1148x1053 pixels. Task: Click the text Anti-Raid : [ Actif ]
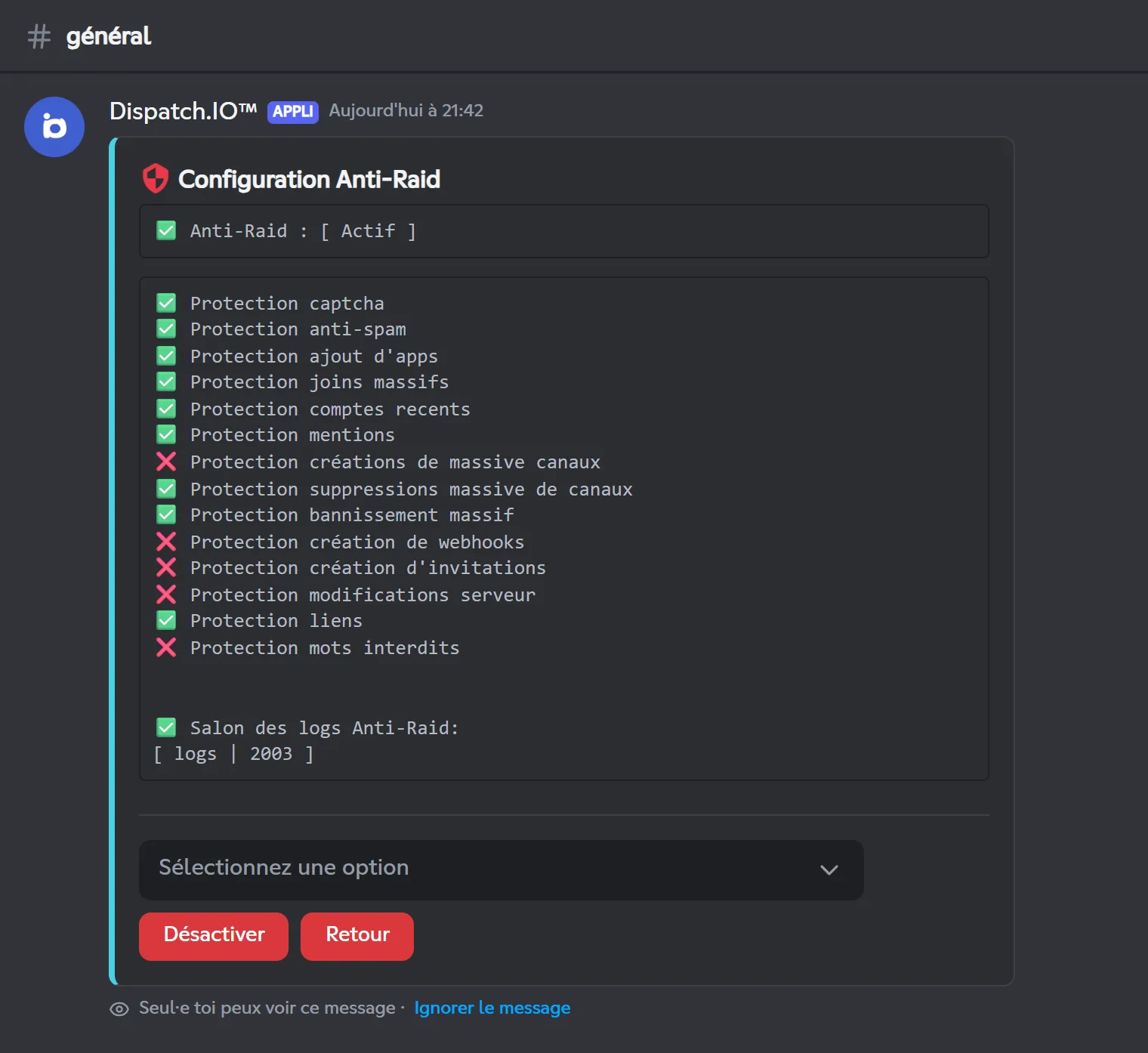(x=303, y=231)
